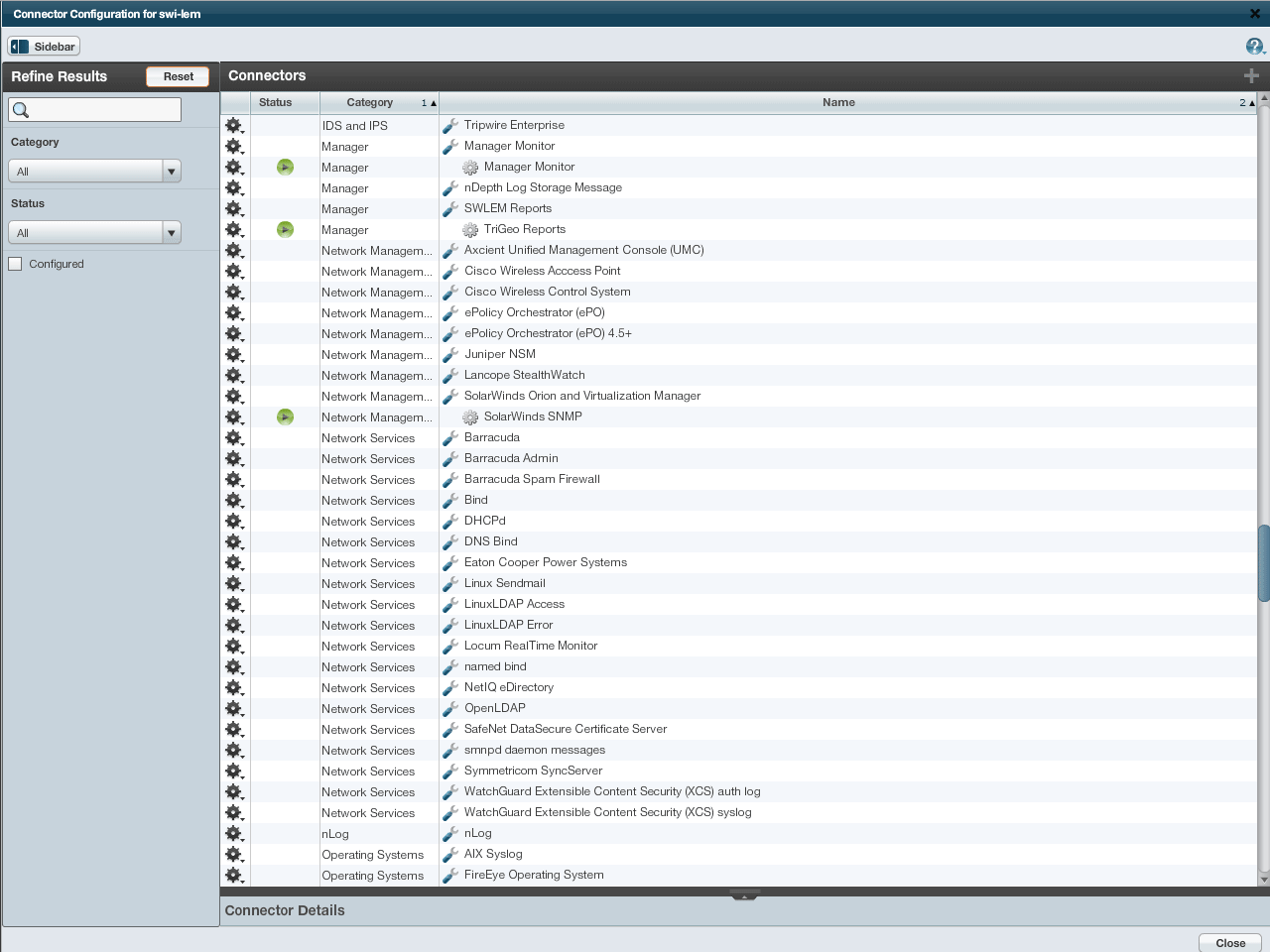Viewport: 1270px width, 952px height.
Task: Close the Connector Configuration window with X
Action: tap(1254, 14)
